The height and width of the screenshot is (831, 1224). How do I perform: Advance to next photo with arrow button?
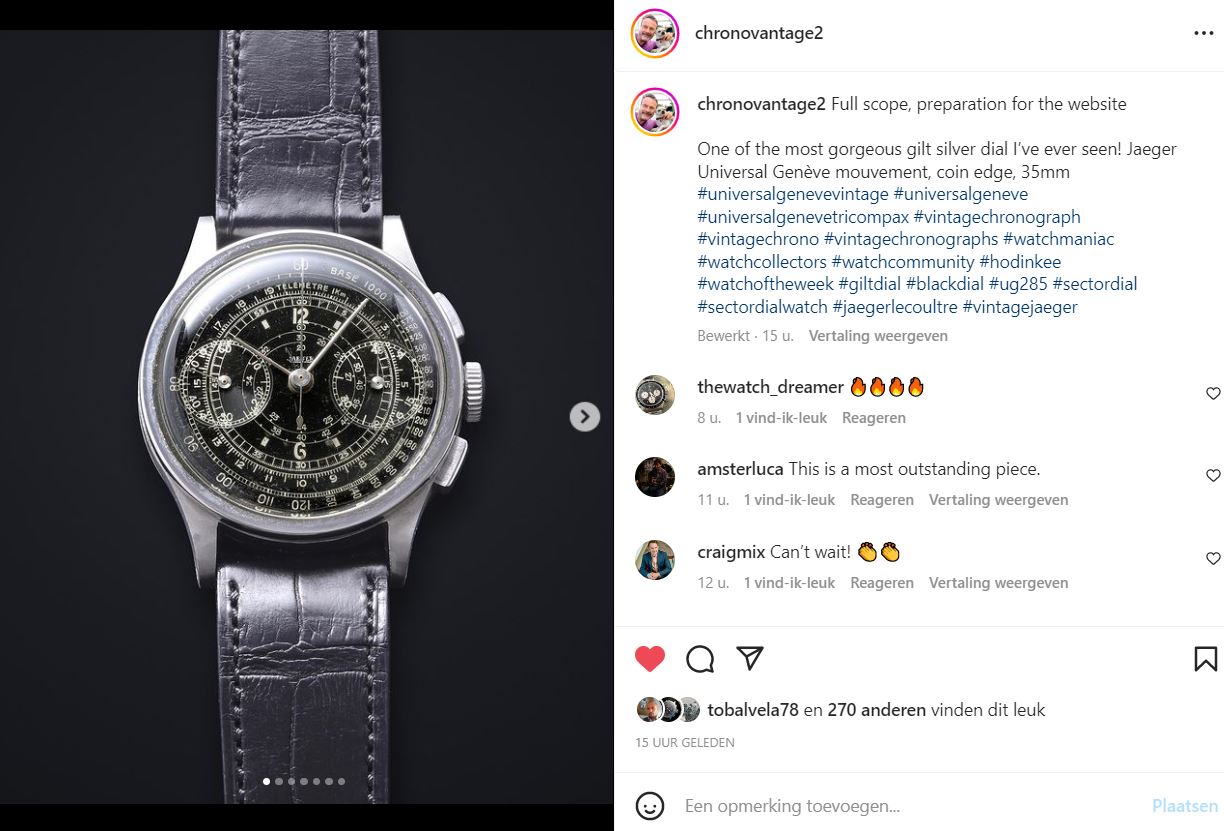tap(585, 416)
